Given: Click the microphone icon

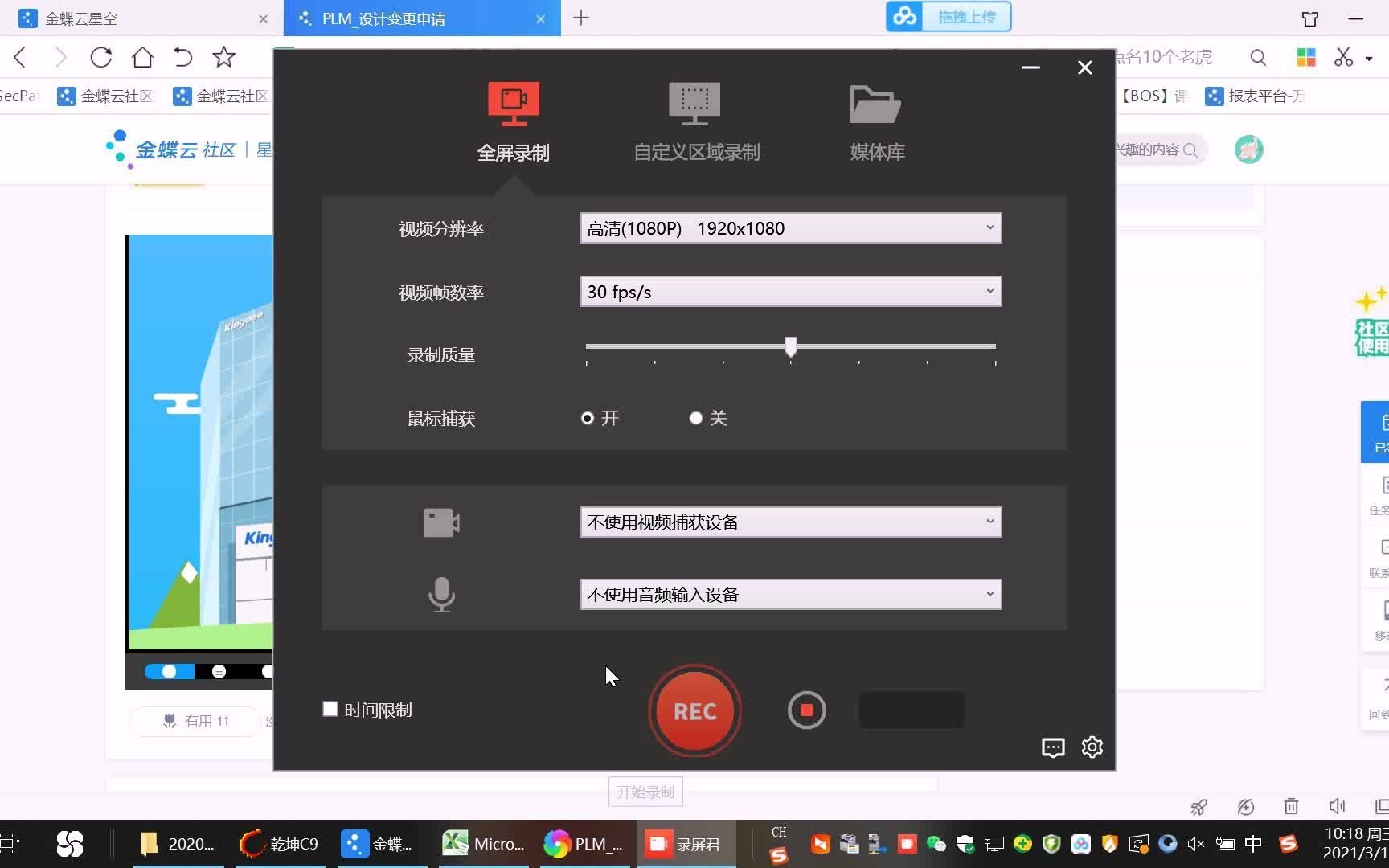Looking at the screenshot, I should 441,595.
